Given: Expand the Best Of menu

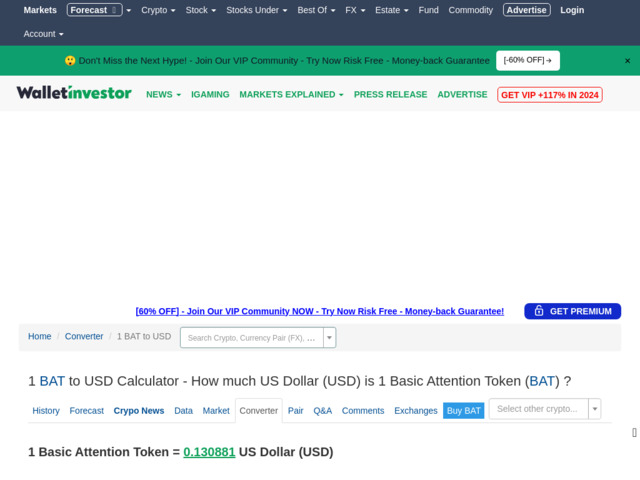Looking at the screenshot, I should pyautogui.click(x=316, y=10).
